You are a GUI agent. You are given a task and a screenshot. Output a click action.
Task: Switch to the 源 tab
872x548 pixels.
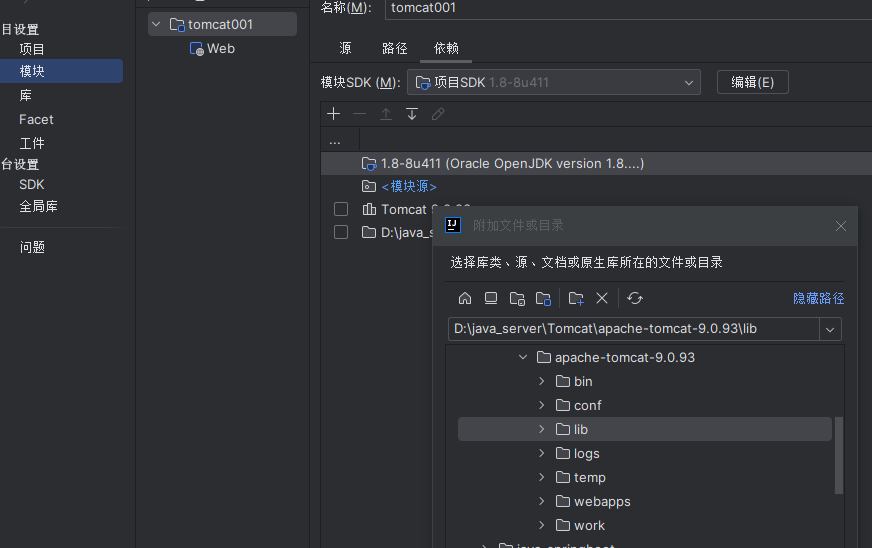pos(345,48)
